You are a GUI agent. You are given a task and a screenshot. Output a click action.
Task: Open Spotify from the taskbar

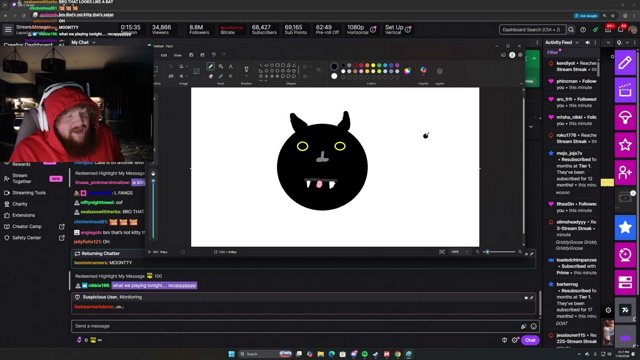(364, 354)
